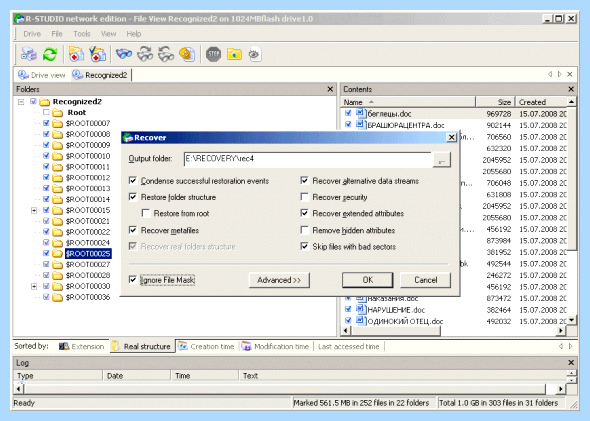
Task: Click Contents list scroll down arrow
Action: tap(572, 320)
